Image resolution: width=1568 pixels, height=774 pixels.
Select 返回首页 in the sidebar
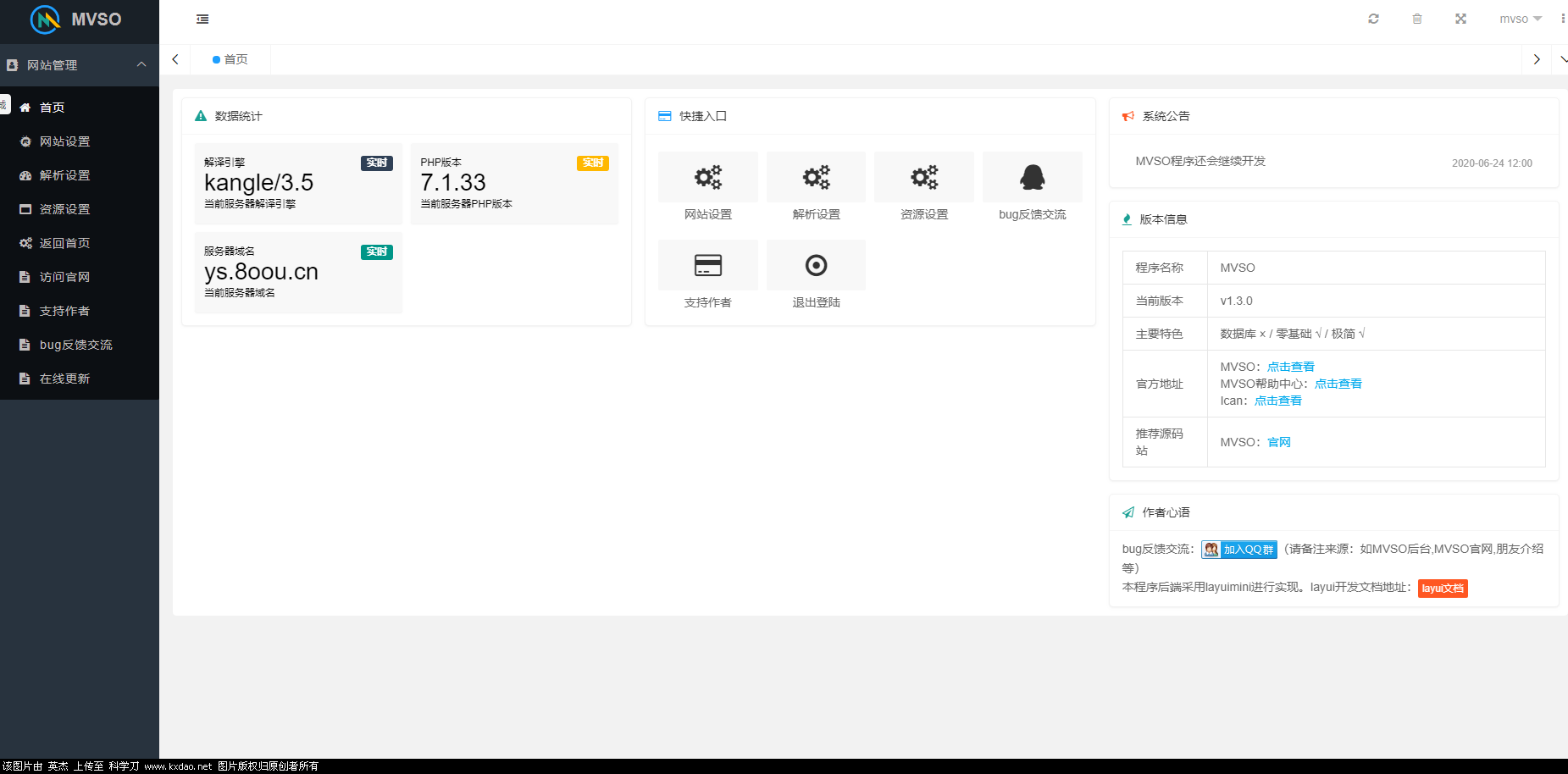pyautogui.click(x=80, y=243)
